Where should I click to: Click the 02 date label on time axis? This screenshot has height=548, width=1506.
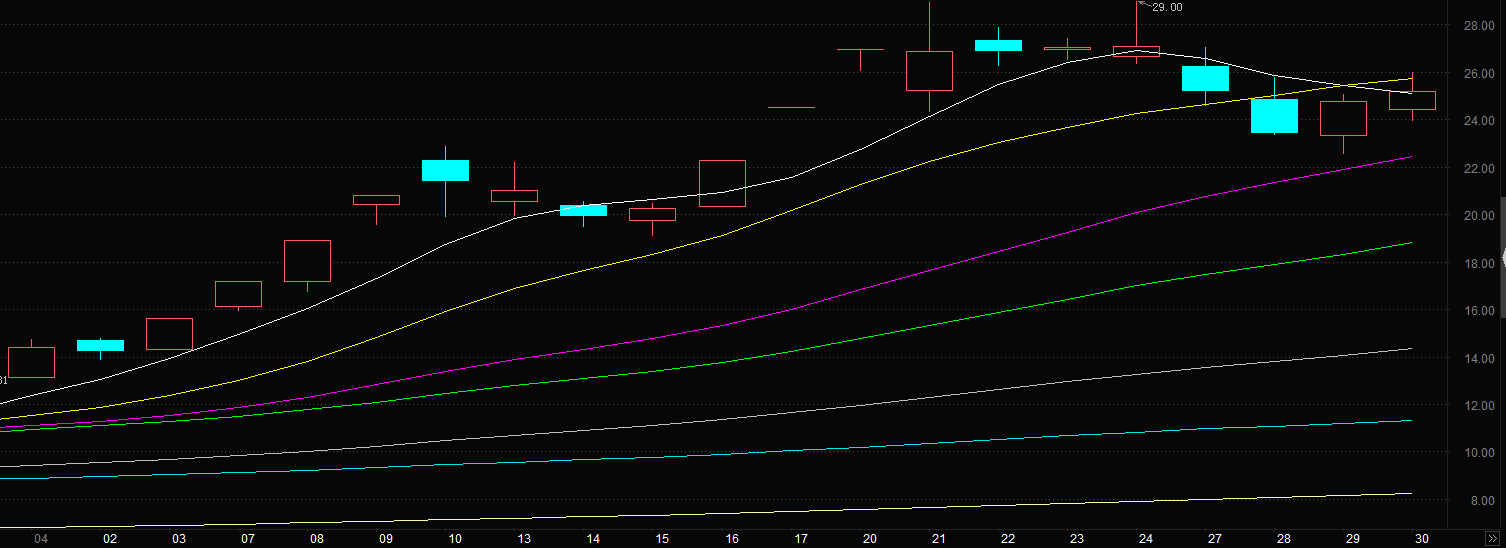[110, 539]
